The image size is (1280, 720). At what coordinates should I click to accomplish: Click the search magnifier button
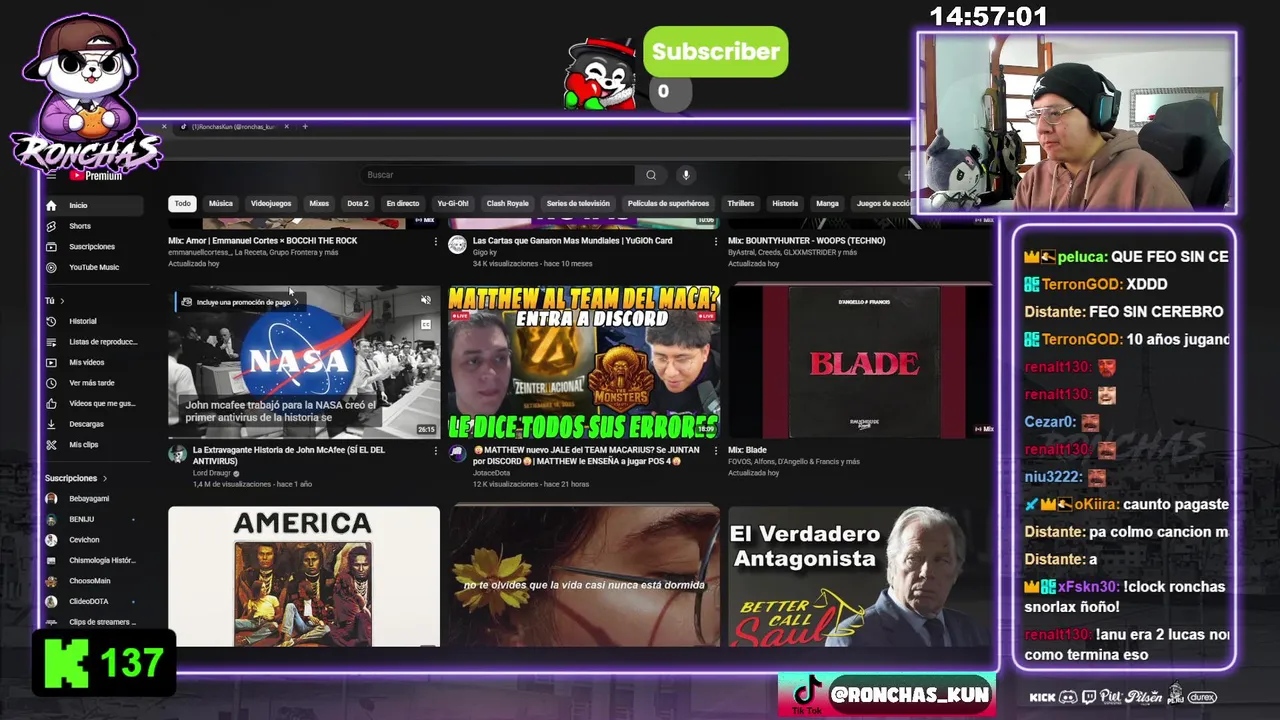coord(651,175)
